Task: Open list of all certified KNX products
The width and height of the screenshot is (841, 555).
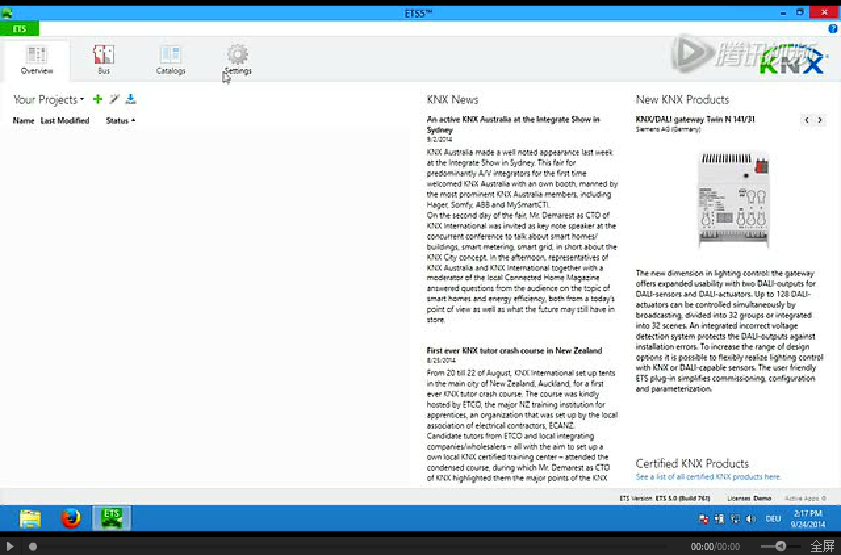Action: click(708, 477)
